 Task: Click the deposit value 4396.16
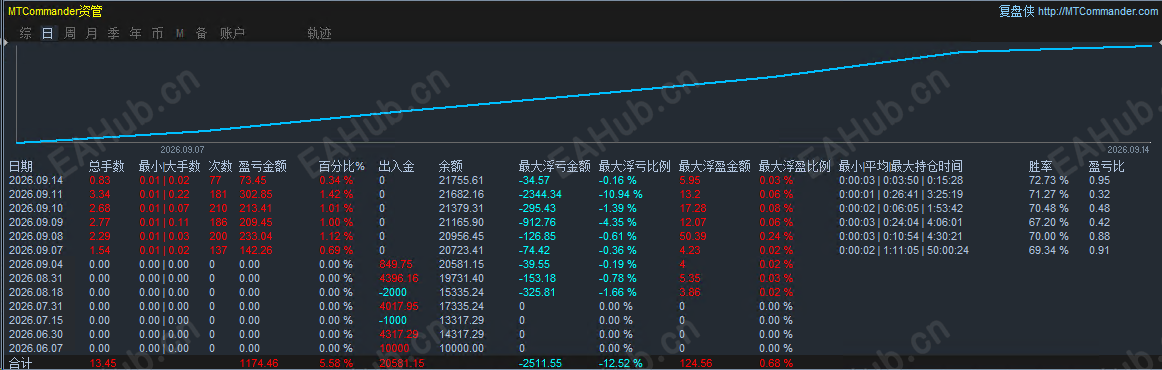(399, 278)
